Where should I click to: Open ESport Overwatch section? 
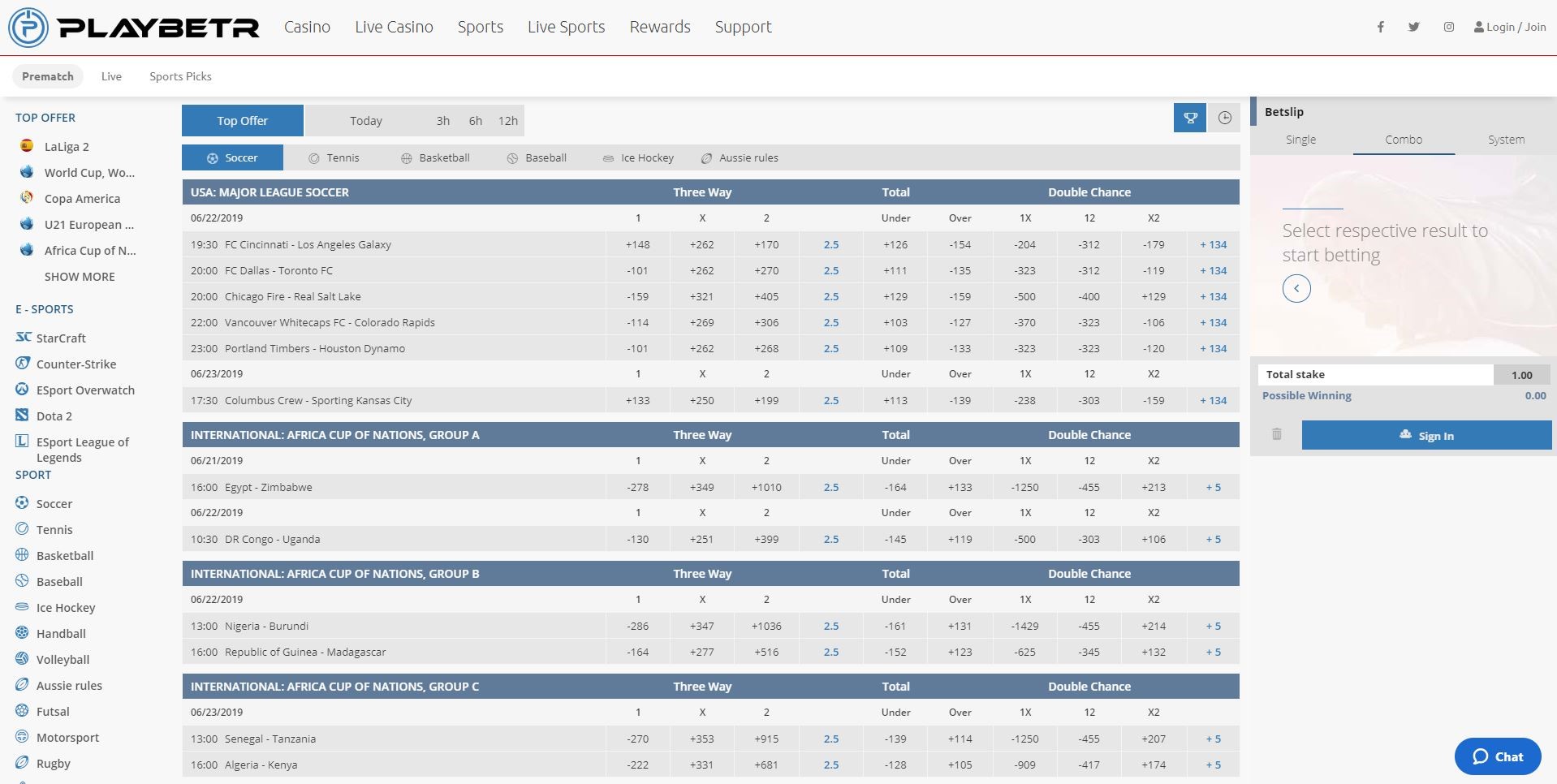pyautogui.click(x=75, y=390)
